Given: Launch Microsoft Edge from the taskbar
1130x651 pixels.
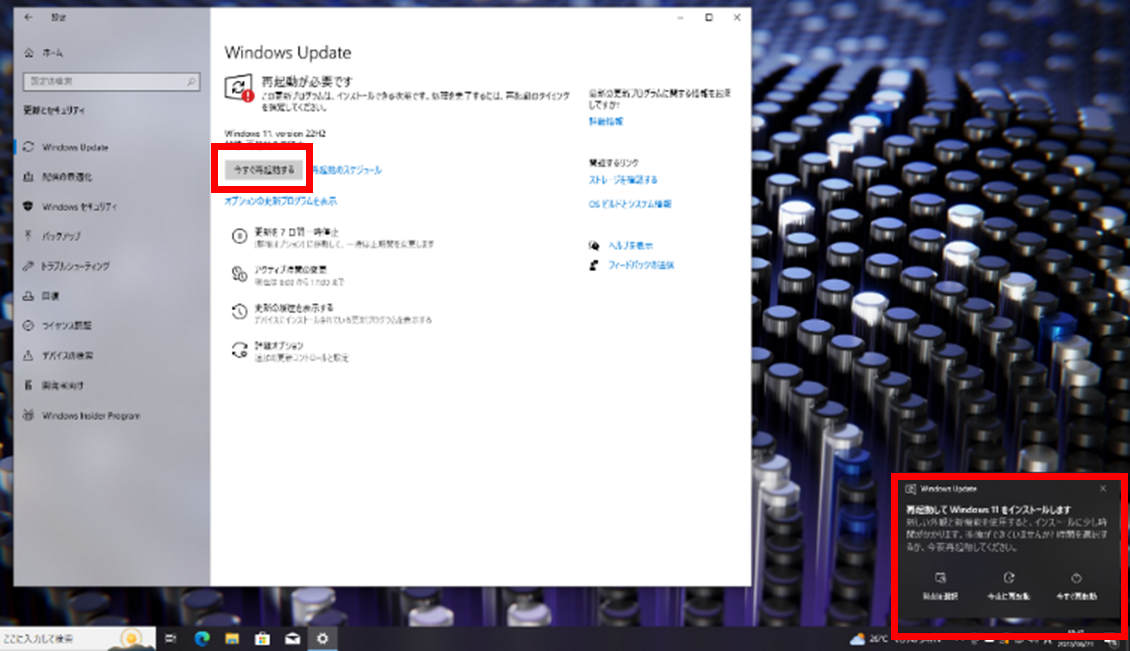Looking at the screenshot, I should coord(202,639).
